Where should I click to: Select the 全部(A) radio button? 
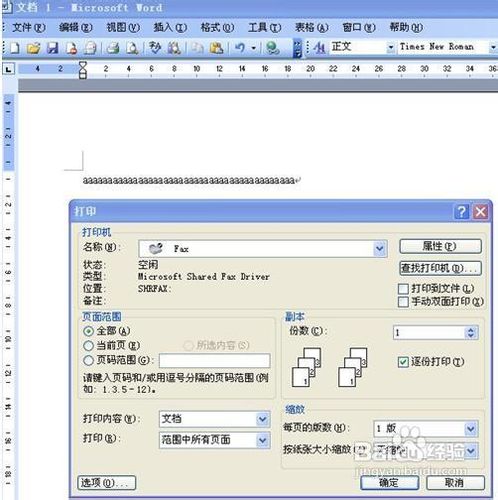pos(88,331)
